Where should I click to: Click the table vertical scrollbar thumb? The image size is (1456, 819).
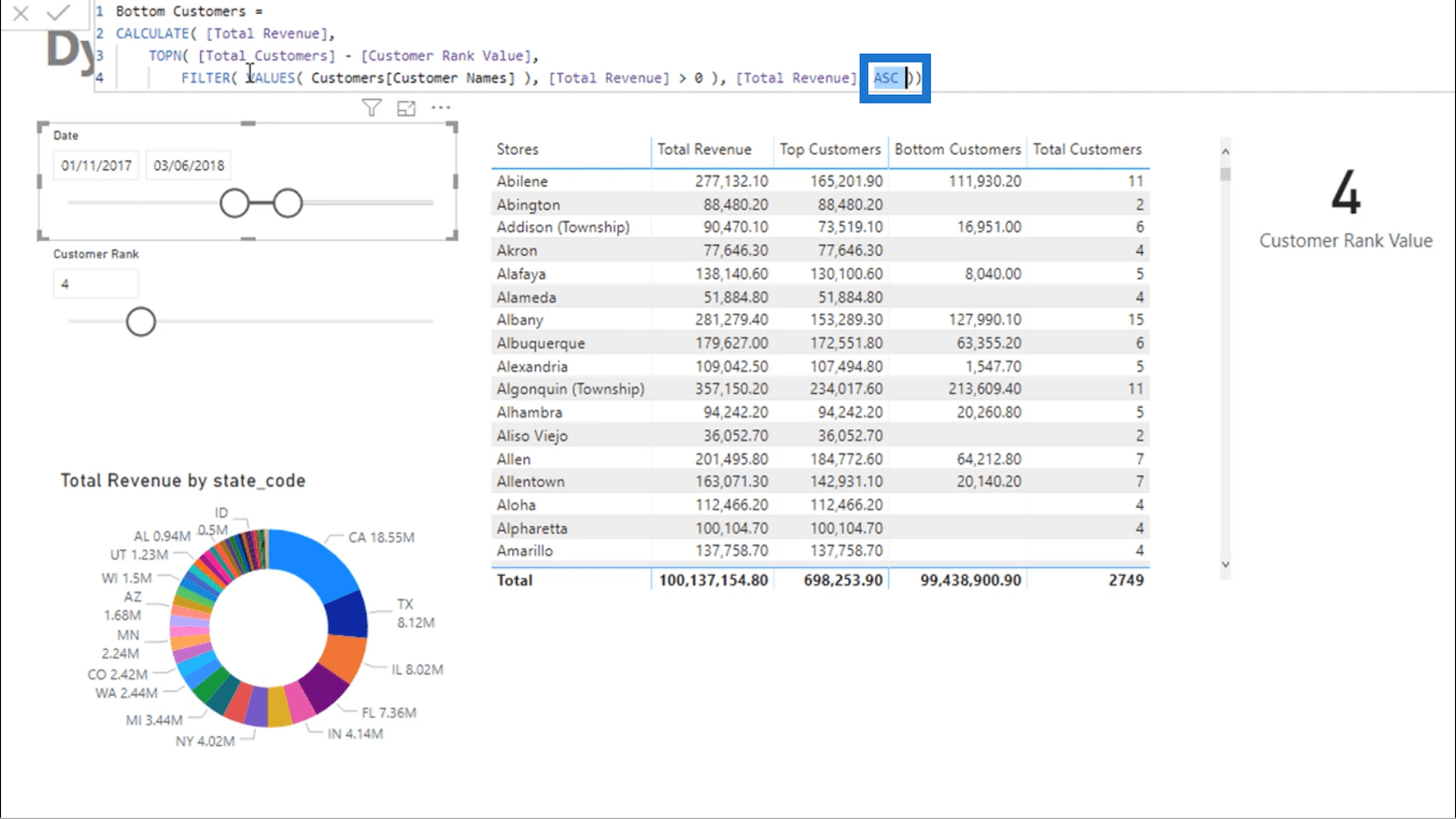(1226, 174)
